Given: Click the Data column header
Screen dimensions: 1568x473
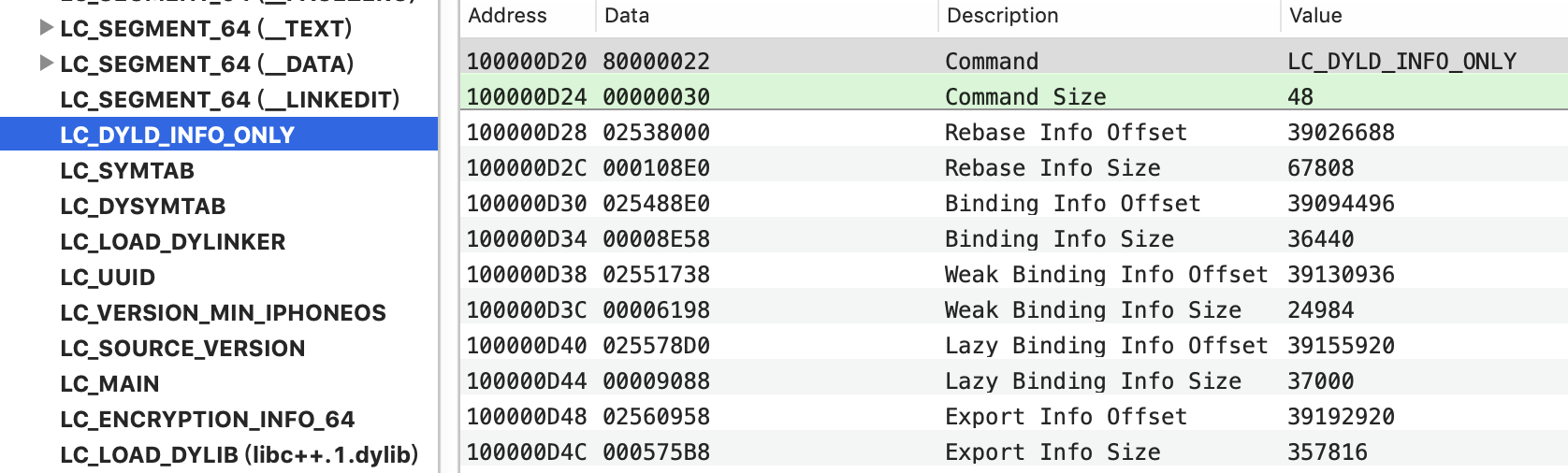Looking at the screenshot, I should coord(627,16).
